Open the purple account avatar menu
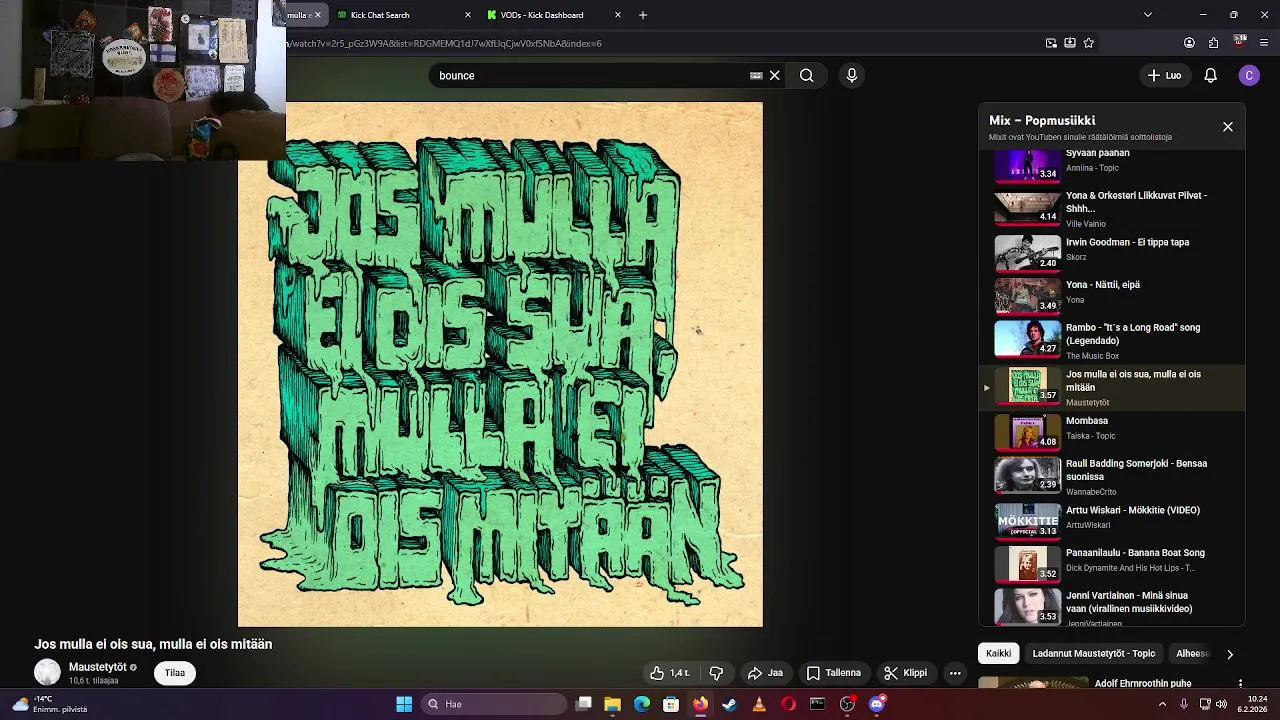 (1249, 75)
